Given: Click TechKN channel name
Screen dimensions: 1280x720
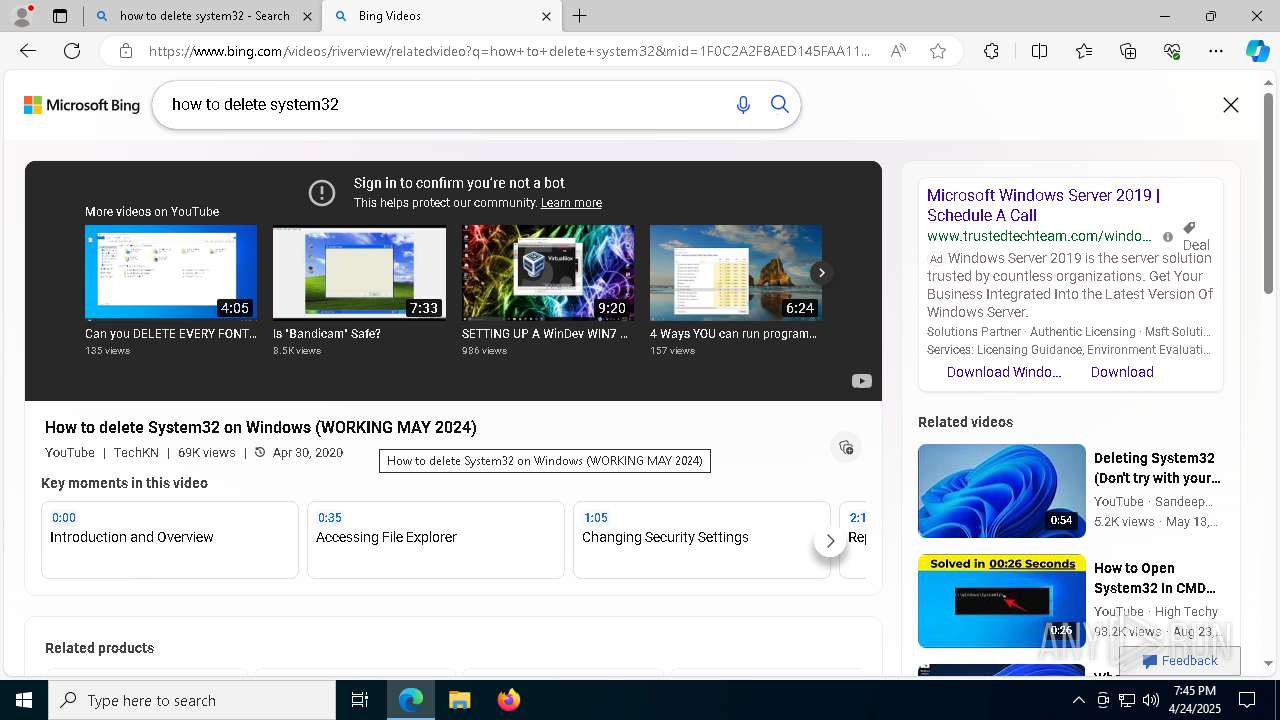Looking at the screenshot, I should (x=136, y=453).
